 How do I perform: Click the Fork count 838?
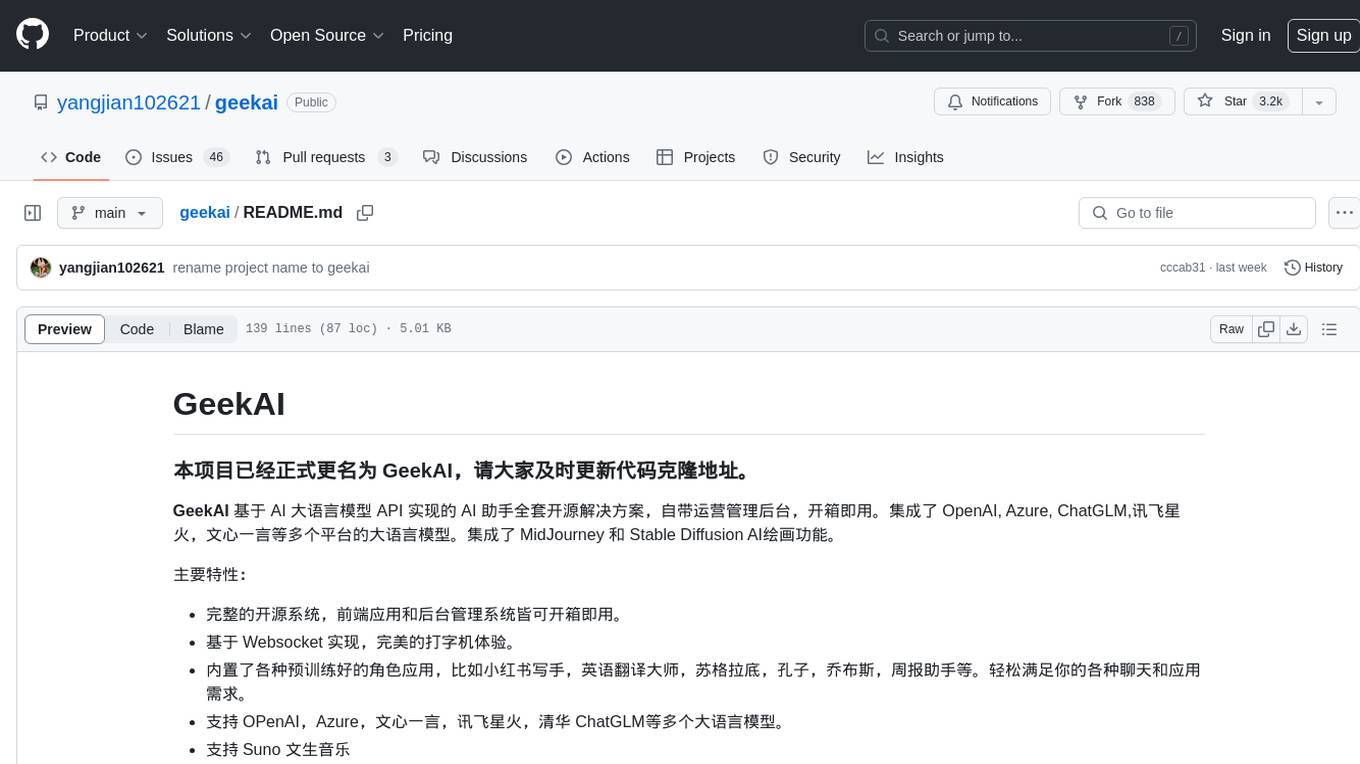pos(1144,102)
